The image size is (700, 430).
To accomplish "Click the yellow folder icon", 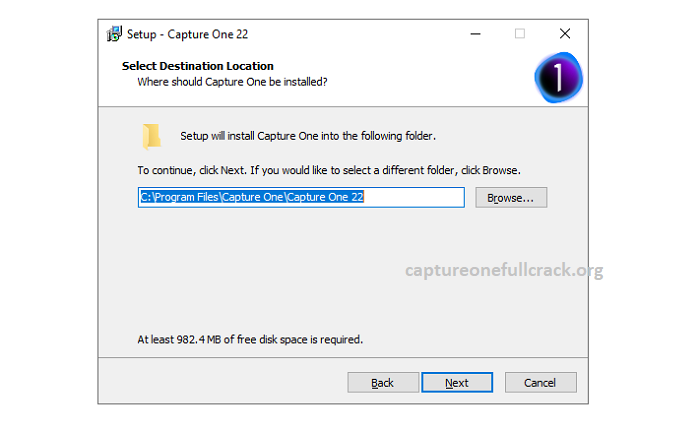I will tap(152, 136).
